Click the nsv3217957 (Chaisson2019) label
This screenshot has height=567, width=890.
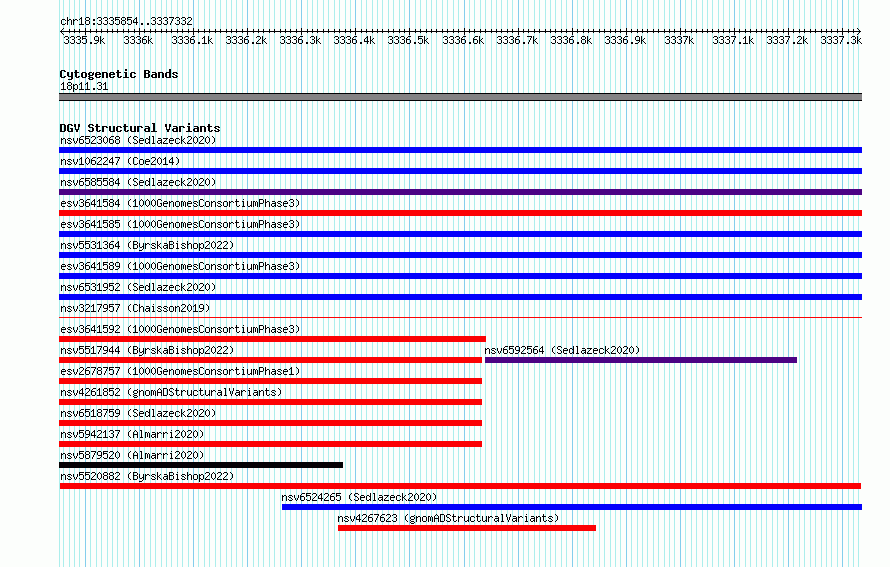(135, 308)
